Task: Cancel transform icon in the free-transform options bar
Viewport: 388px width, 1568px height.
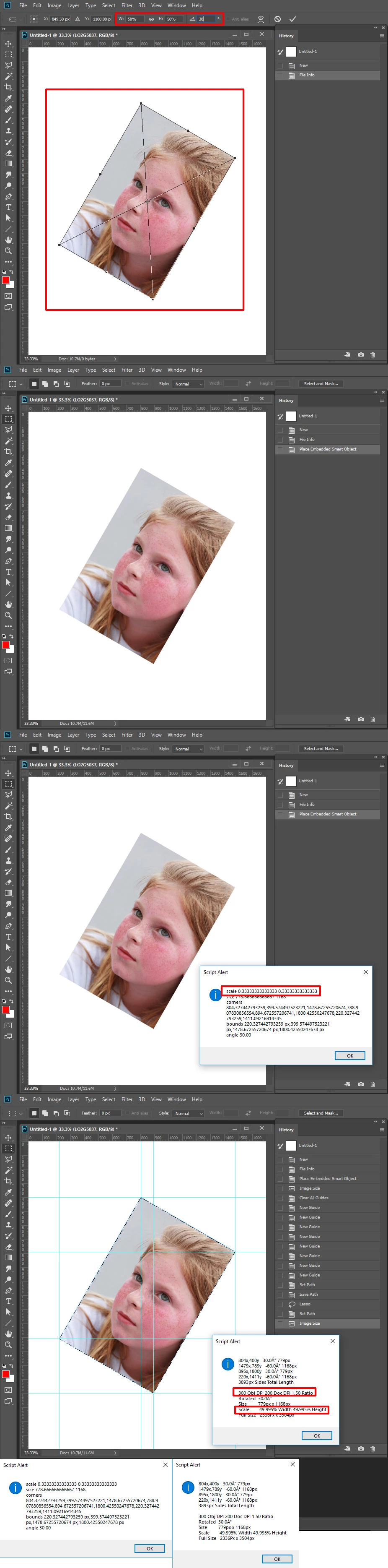Action: point(277,19)
